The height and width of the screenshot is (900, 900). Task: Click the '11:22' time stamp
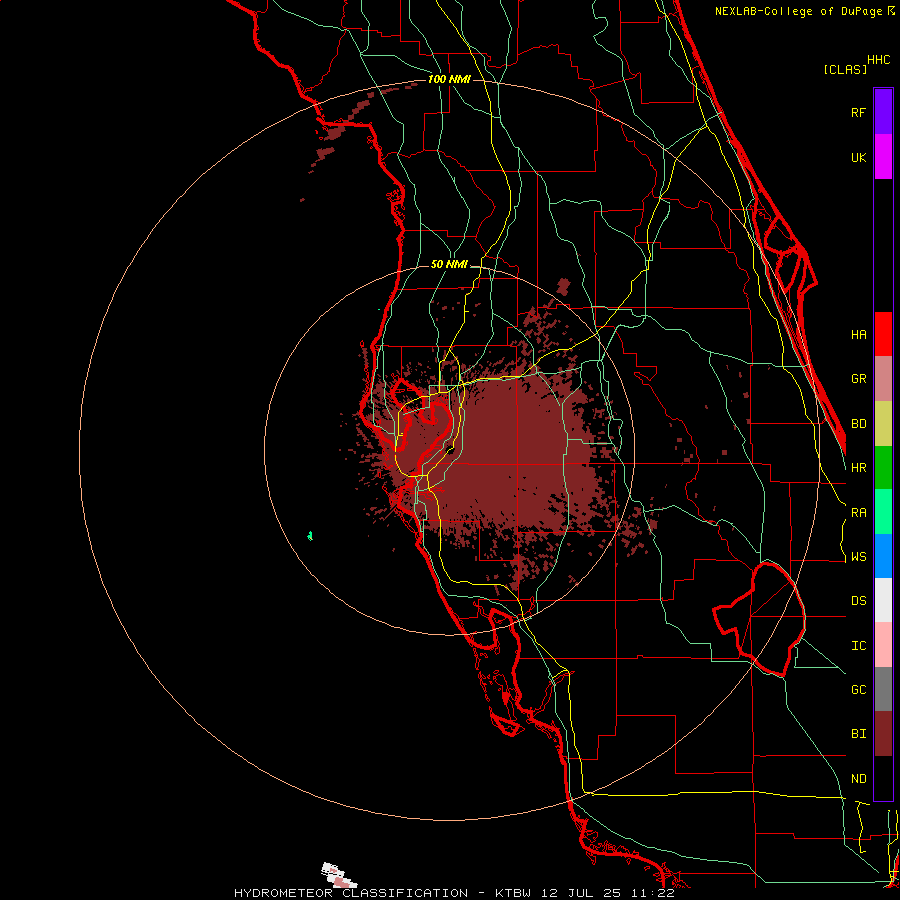click(x=655, y=893)
